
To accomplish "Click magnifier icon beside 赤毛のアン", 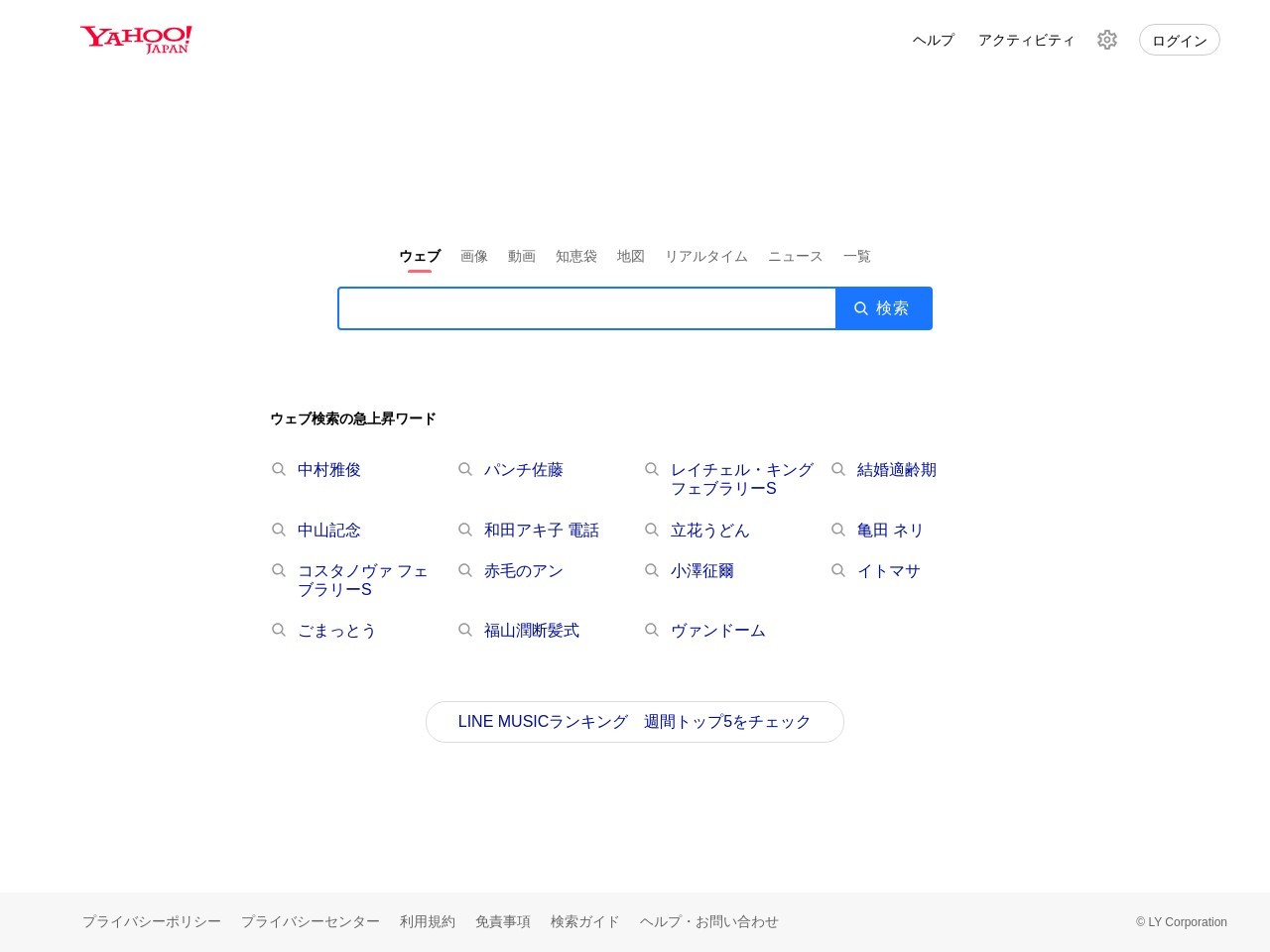I will point(465,570).
